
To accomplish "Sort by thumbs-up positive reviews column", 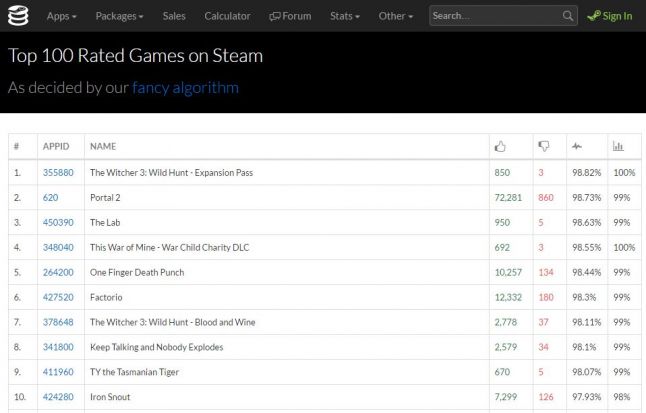I will point(500,146).
